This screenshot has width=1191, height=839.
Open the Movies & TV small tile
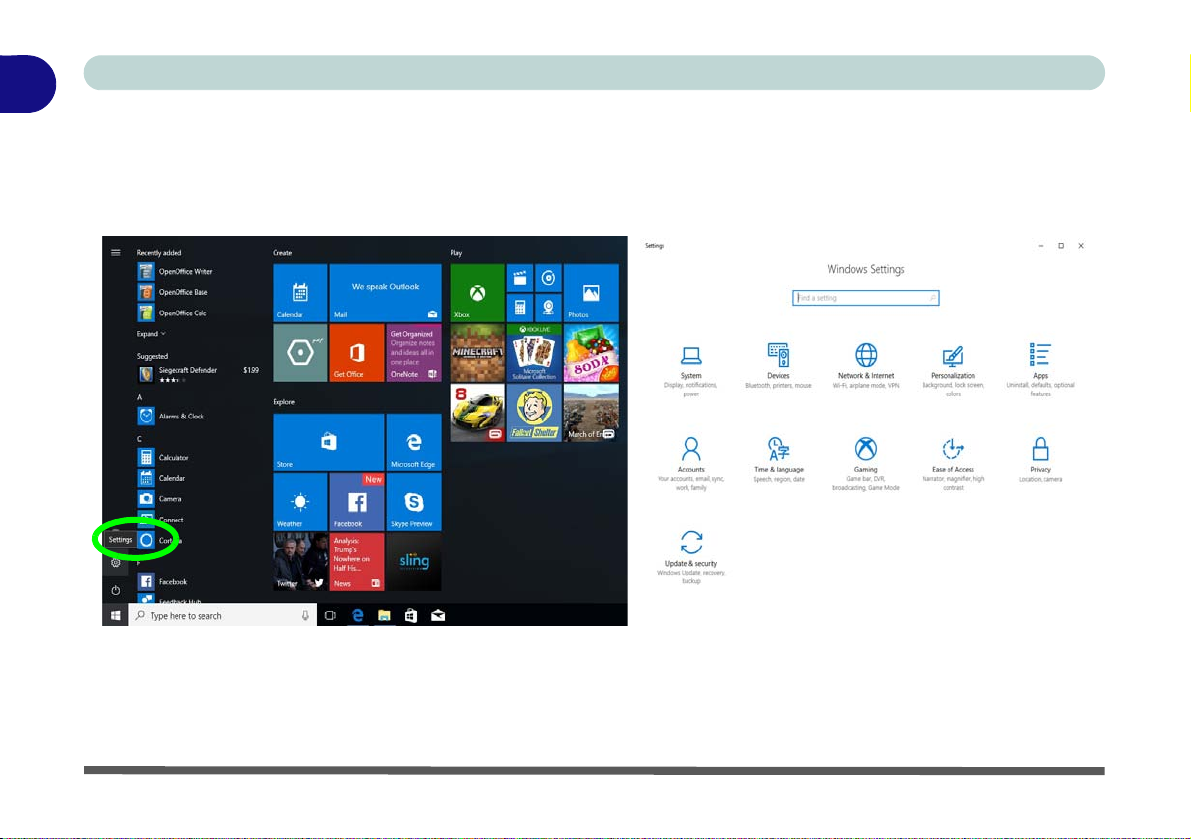(x=520, y=278)
